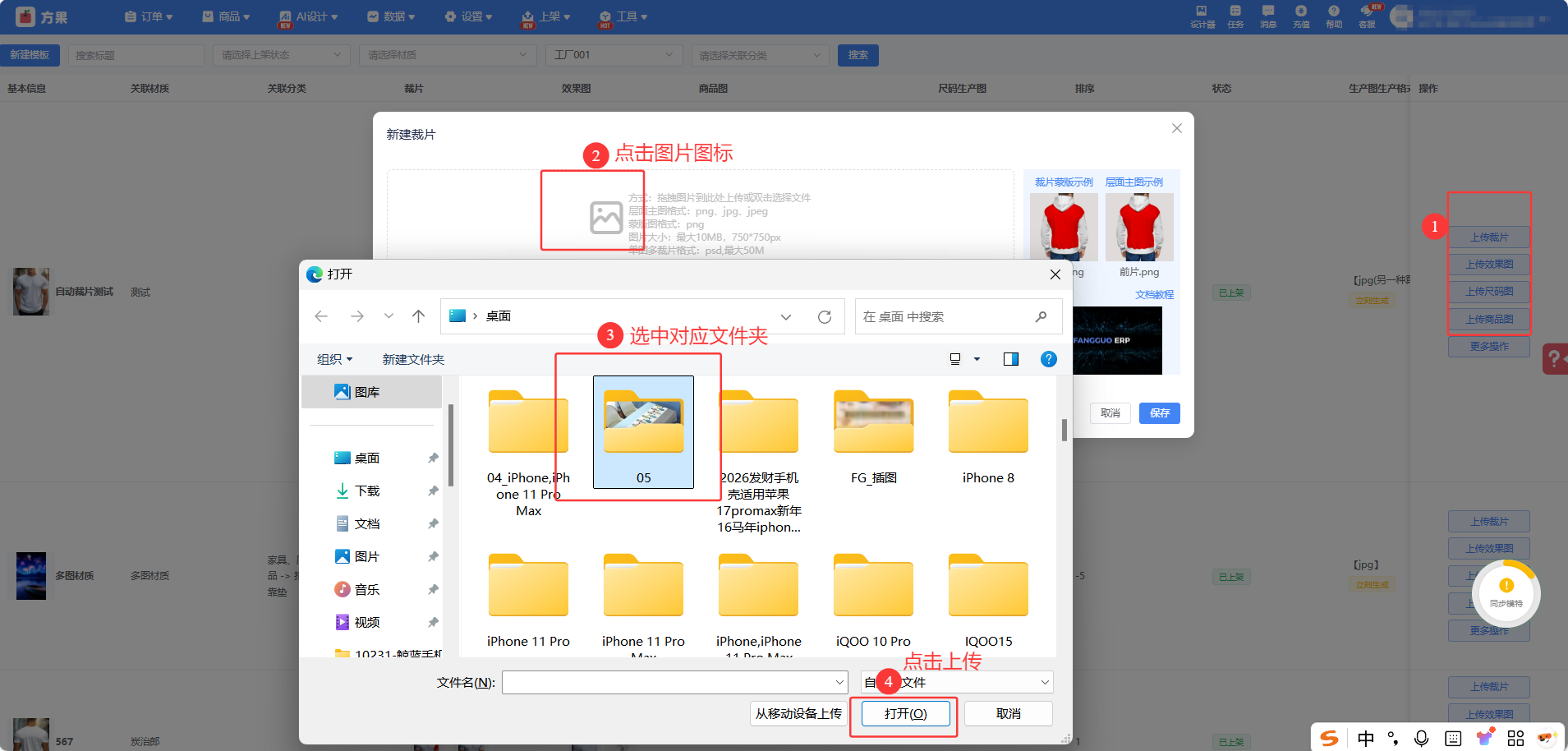Expand the view options dropdown arrow
Screen dimensions: 1568x751
(977, 359)
